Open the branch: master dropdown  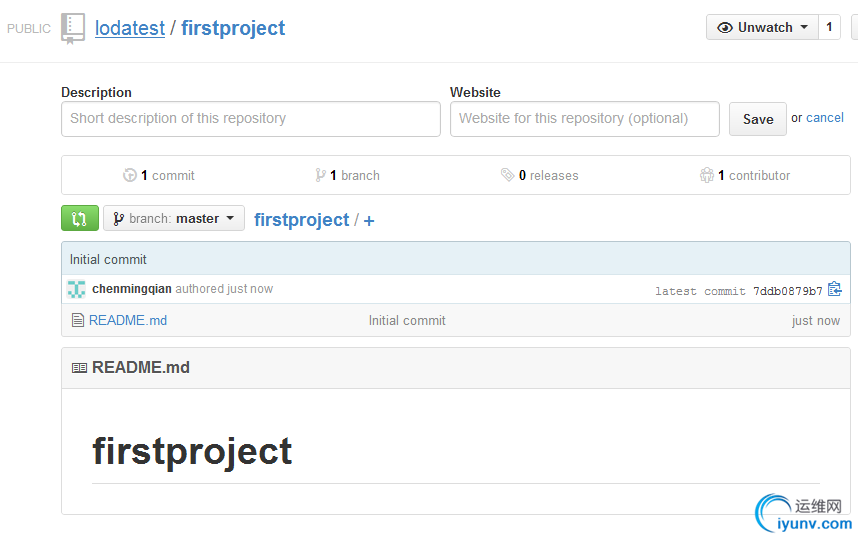(x=174, y=218)
